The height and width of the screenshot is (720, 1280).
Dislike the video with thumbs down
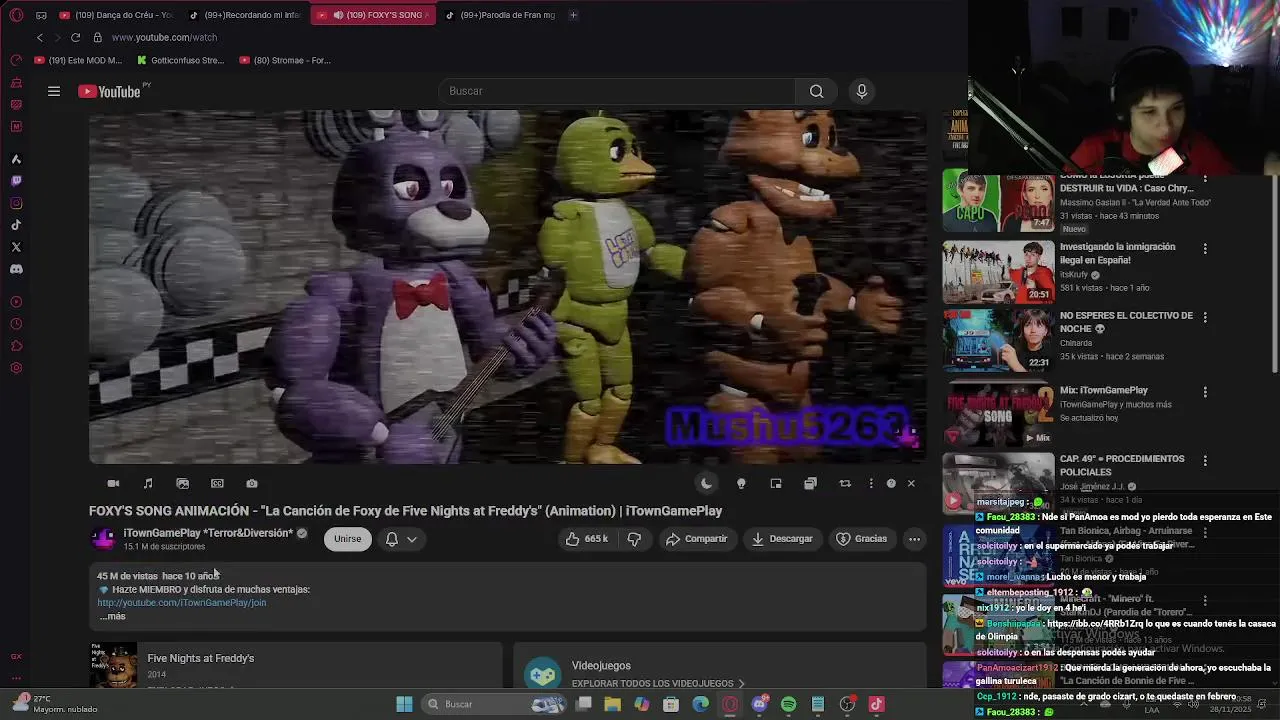point(634,539)
